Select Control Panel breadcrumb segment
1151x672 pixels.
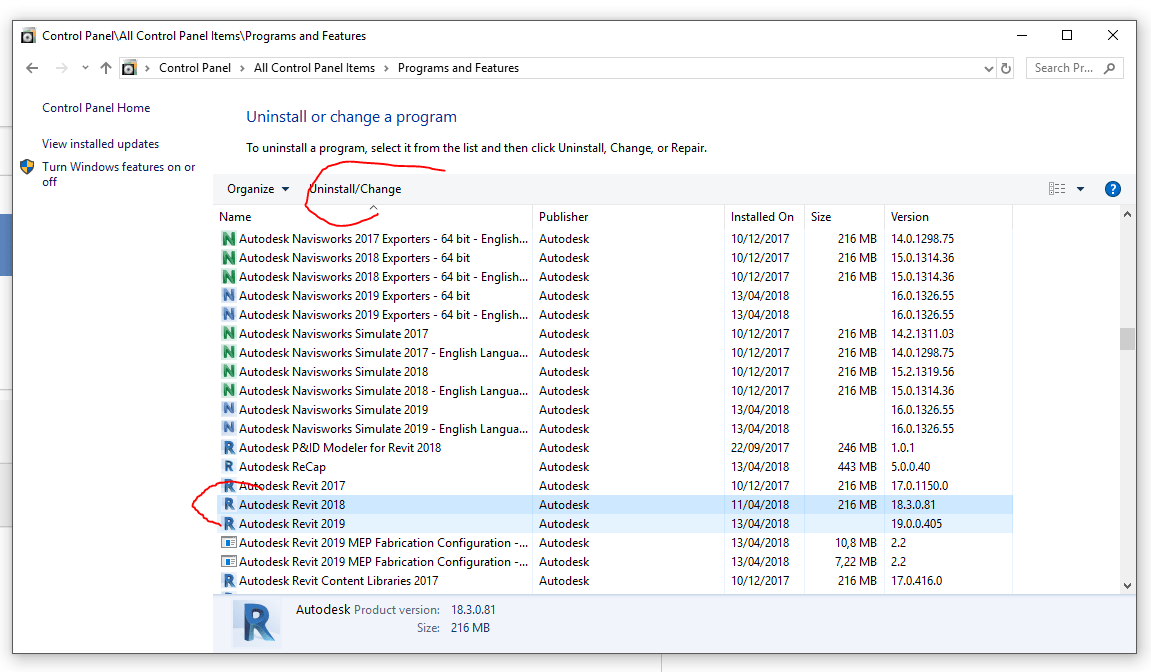(x=195, y=68)
